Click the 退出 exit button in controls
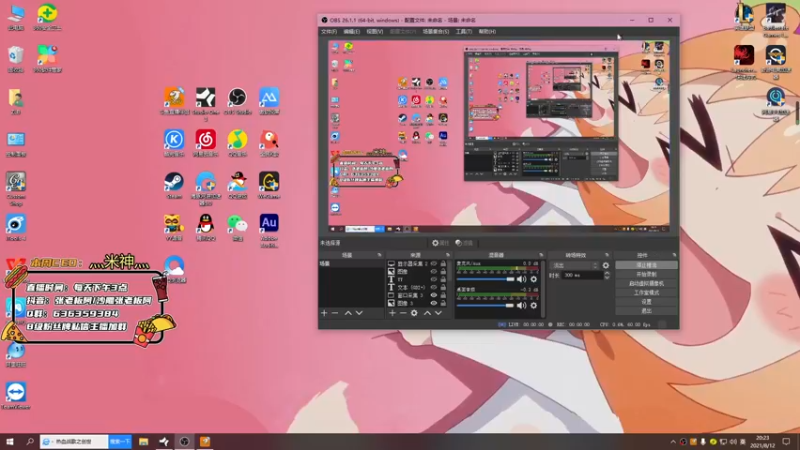Image resolution: width=800 pixels, height=450 pixels. pos(646,311)
